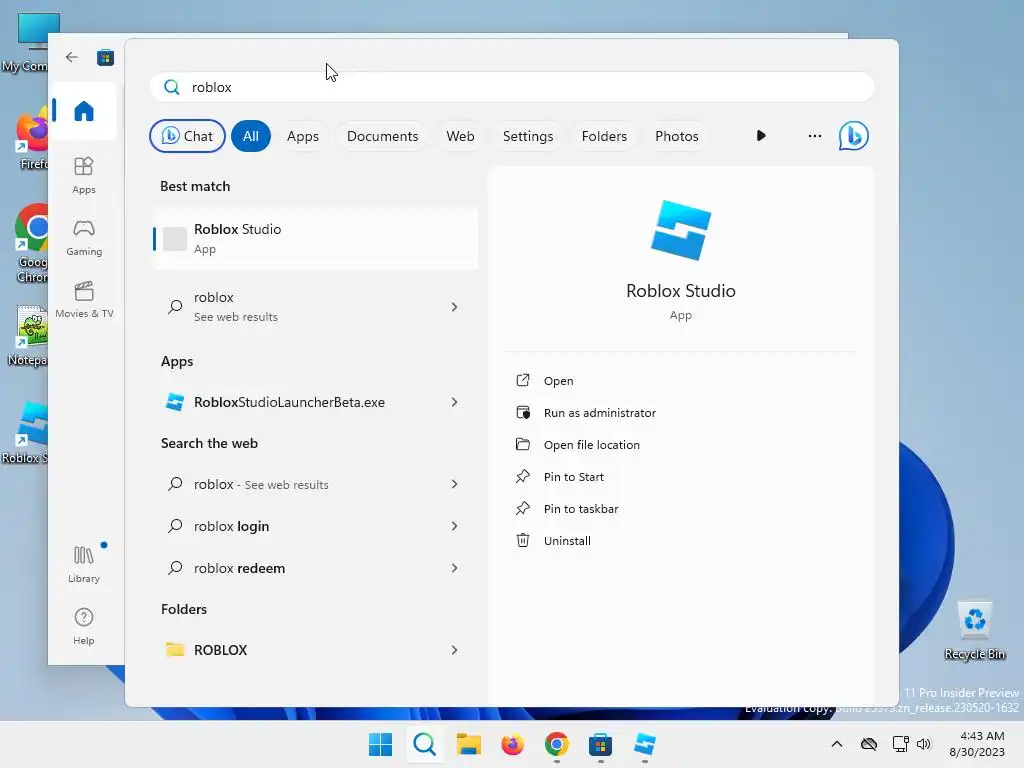Viewport: 1024px width, 768px height.
Task: Click the clock and date in taskbar
Action: tap(977, 744)
